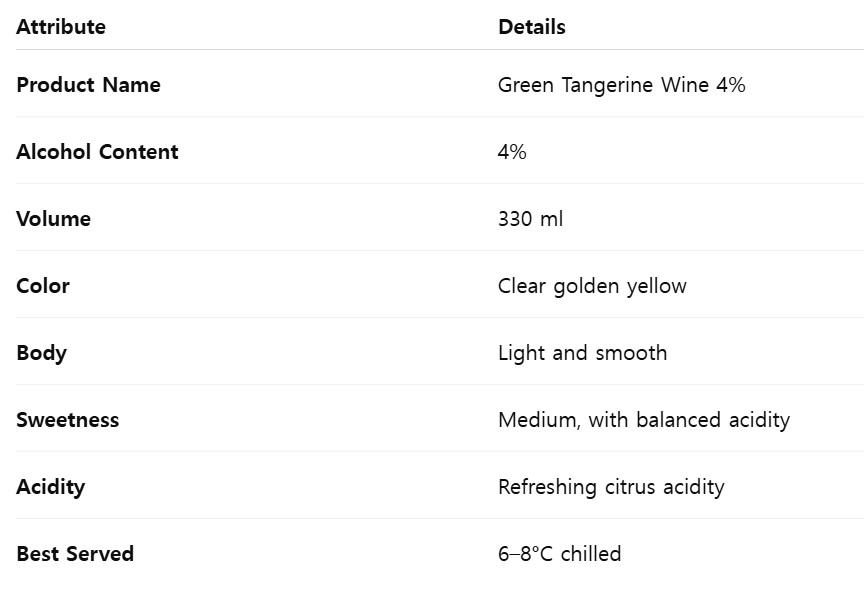This screenshot has height=604, width=864.
Task: Click the Sweetness row label
Action: 67,420
